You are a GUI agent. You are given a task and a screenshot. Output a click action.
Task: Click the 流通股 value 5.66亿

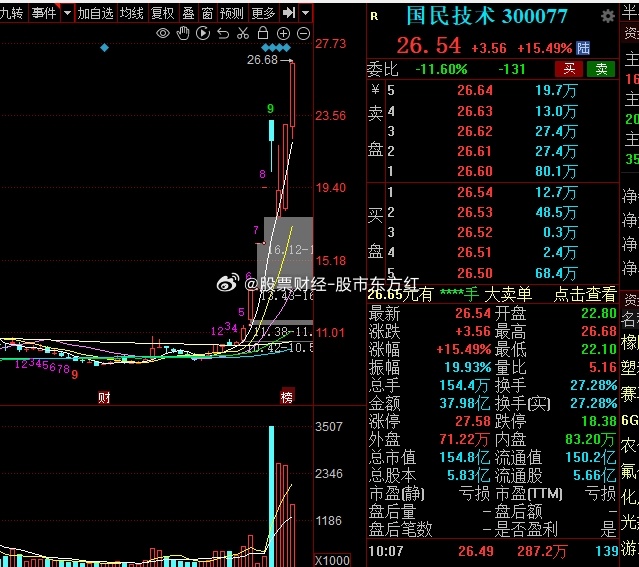click(x=595, y=475)
